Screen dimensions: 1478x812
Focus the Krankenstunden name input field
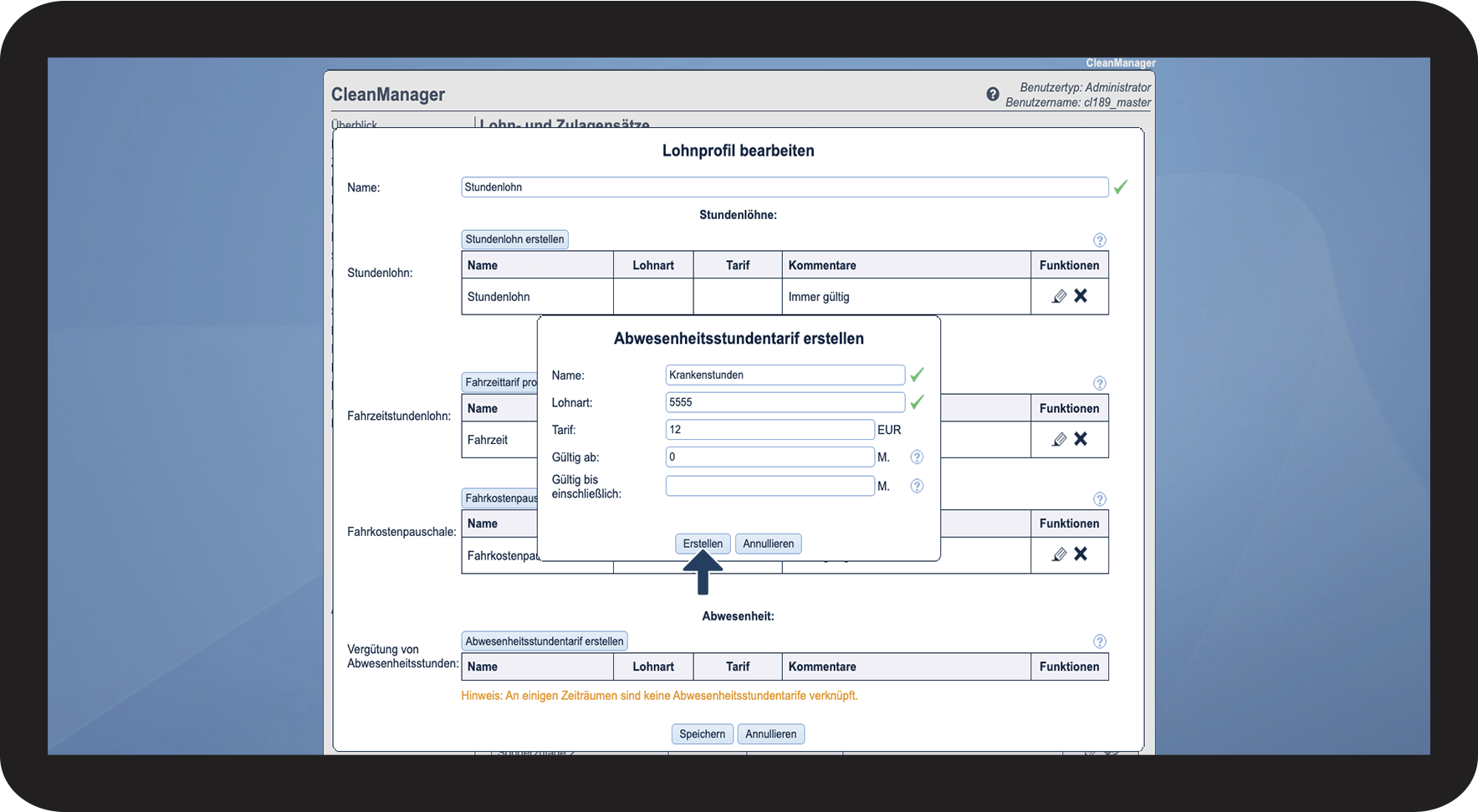click(x=785, y=375)
